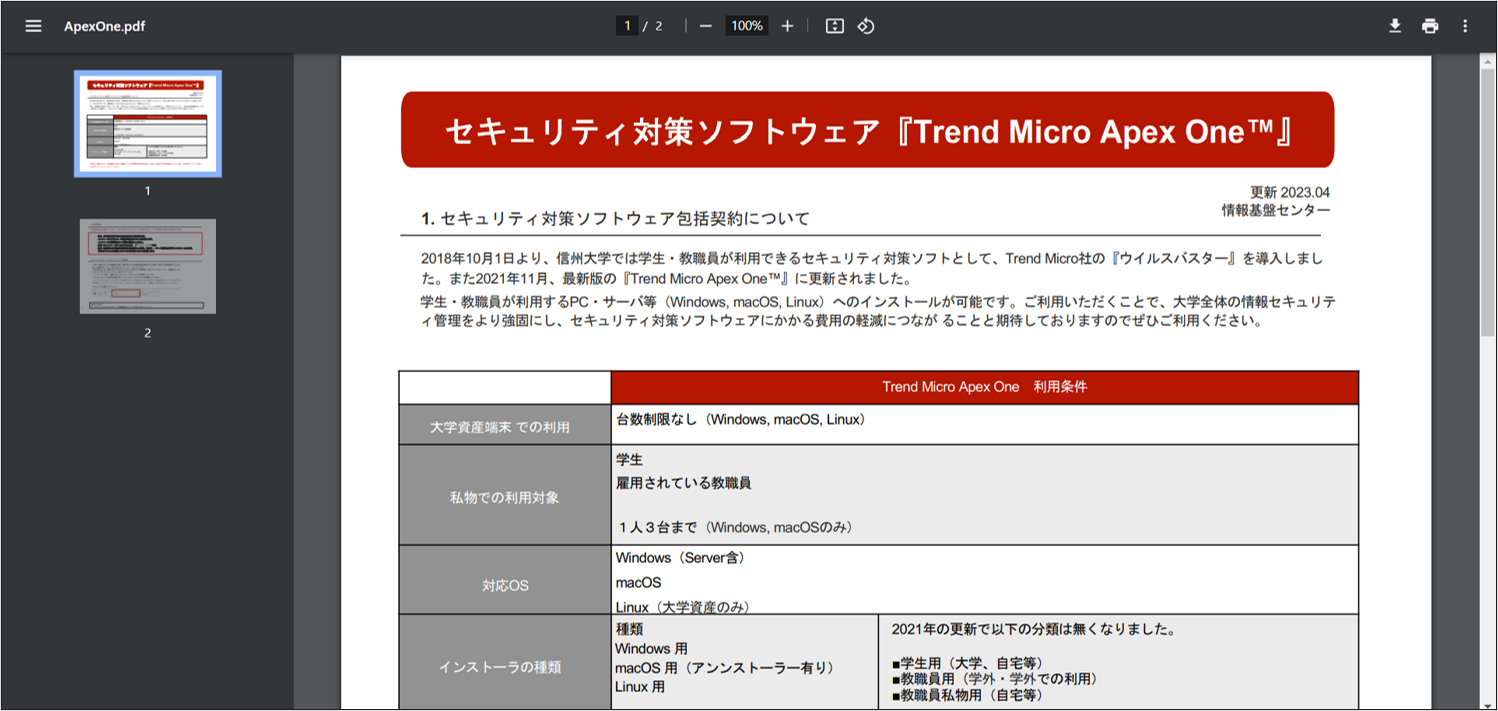Click the Linux（大学資産のみ） text

pos(683,606)
